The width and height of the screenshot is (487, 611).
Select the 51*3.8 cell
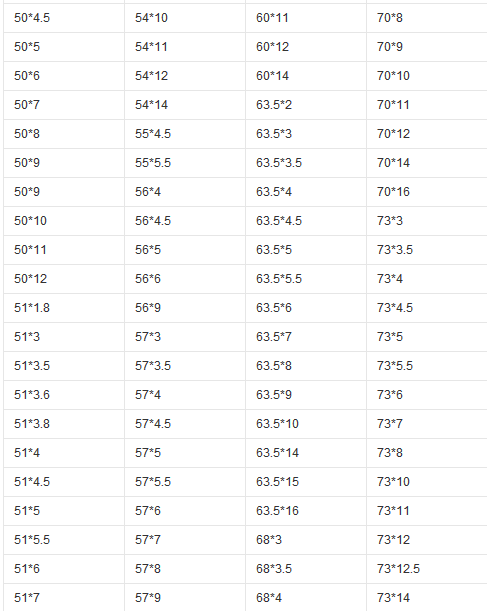point(64,424)
